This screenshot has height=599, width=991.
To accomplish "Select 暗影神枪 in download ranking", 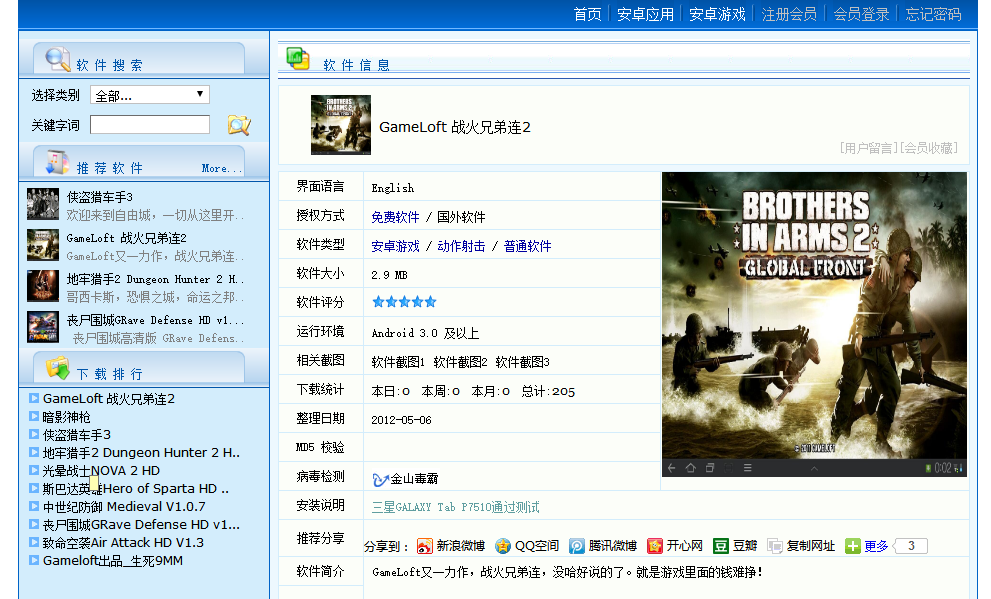I will click(66, 417).
